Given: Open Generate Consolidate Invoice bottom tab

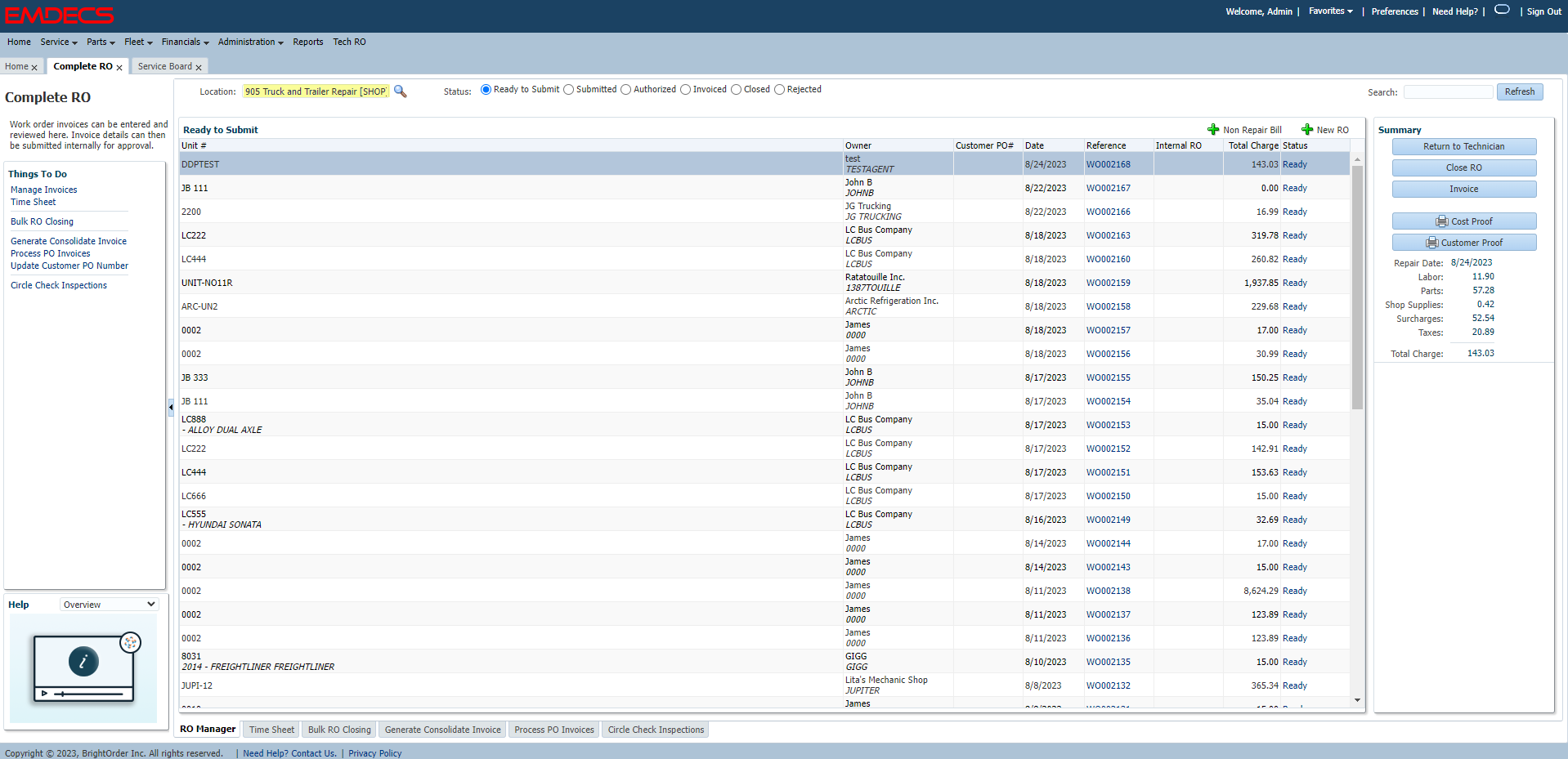Looking at the screenshot, I should [442, 730].
